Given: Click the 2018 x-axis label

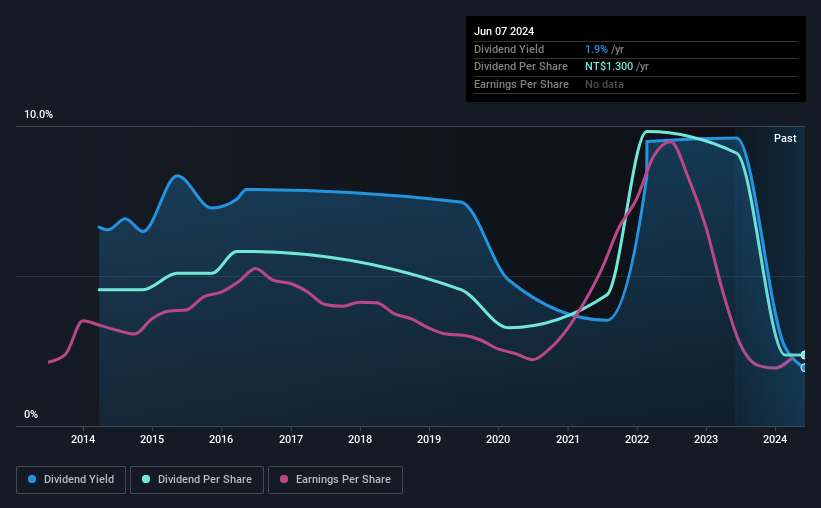Looking at the screenshot, I should tap(360, 439).
